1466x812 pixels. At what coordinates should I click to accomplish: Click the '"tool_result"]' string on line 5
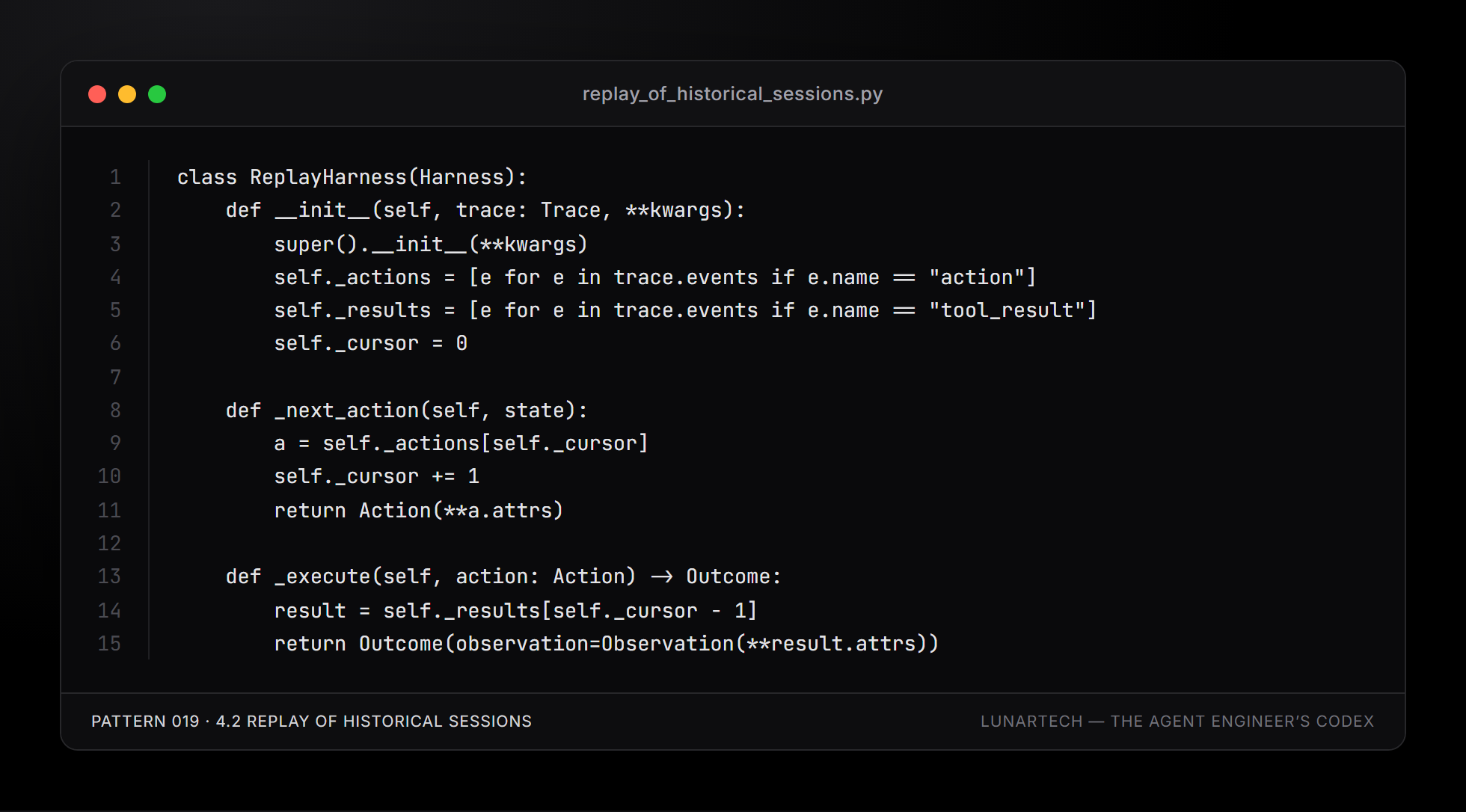click(1013, 310)
